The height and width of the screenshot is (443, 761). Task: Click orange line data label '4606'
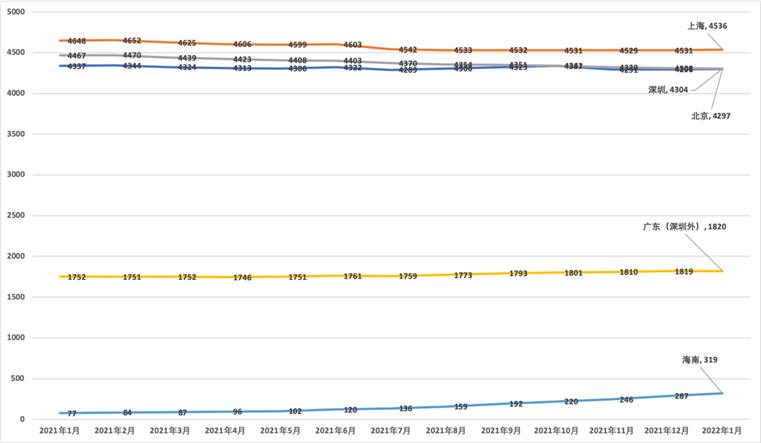coord(242,44)
